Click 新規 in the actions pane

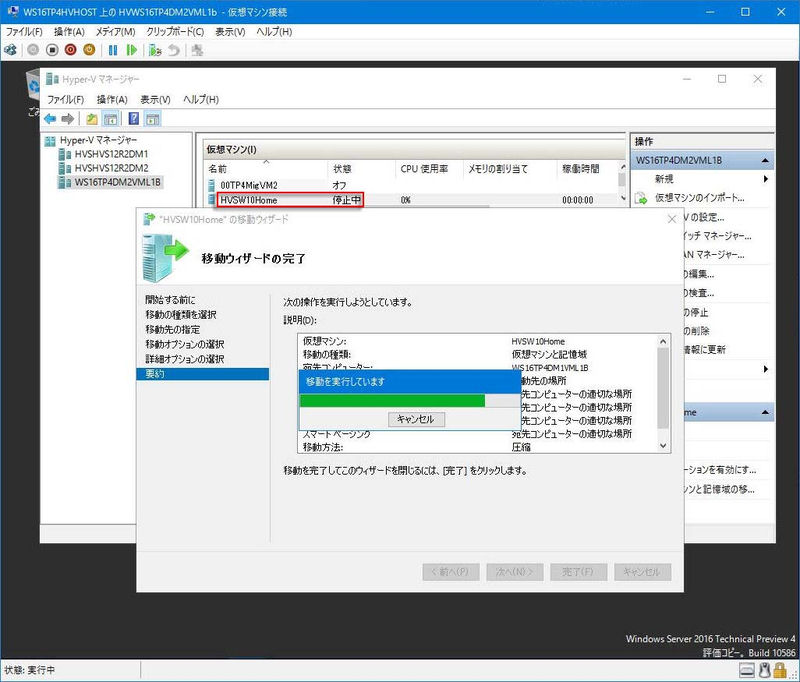pyautogui.click(x=664, y=179)
